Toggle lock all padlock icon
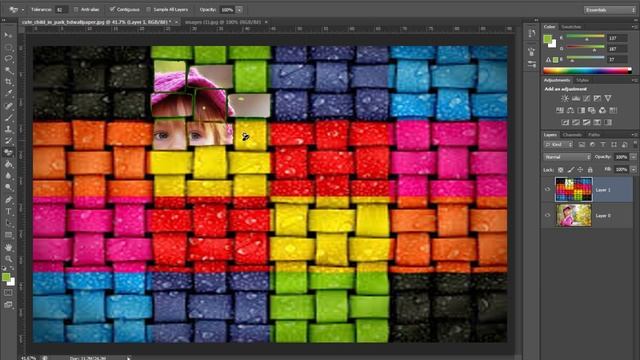Screen dimensions: 640x360 coord(590,169)
